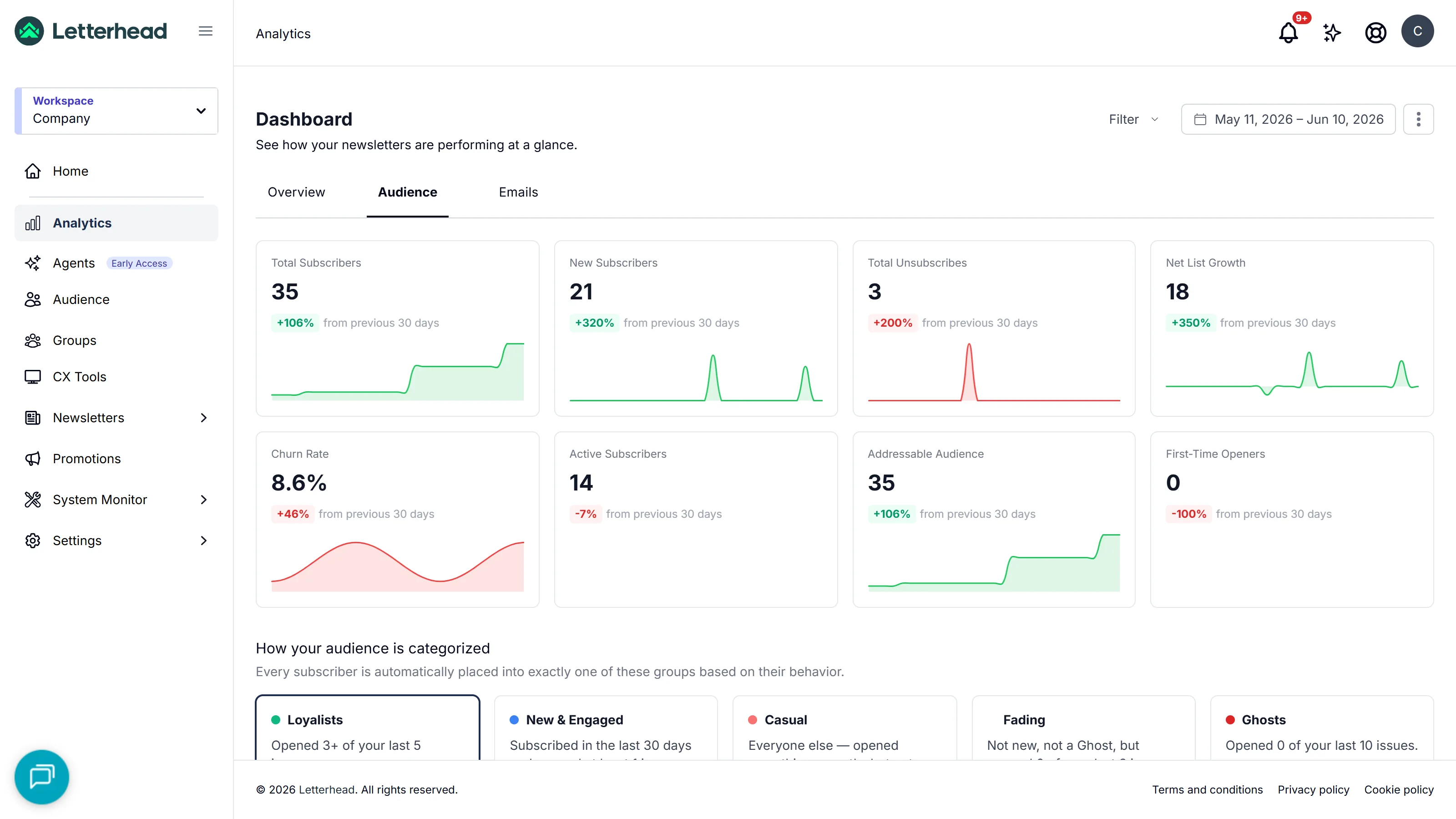
Task: Click the Promotions megaphone icon
Action: 33,458
